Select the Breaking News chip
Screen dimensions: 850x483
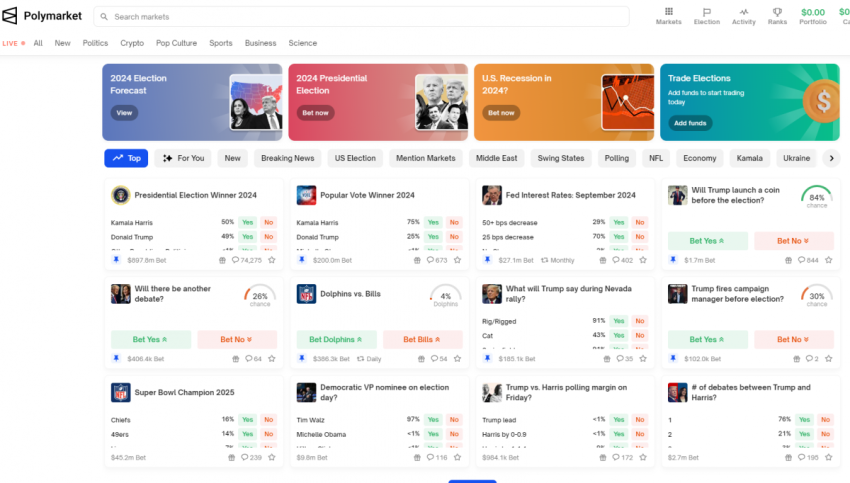pyautogui.click(x=287, y=158)
